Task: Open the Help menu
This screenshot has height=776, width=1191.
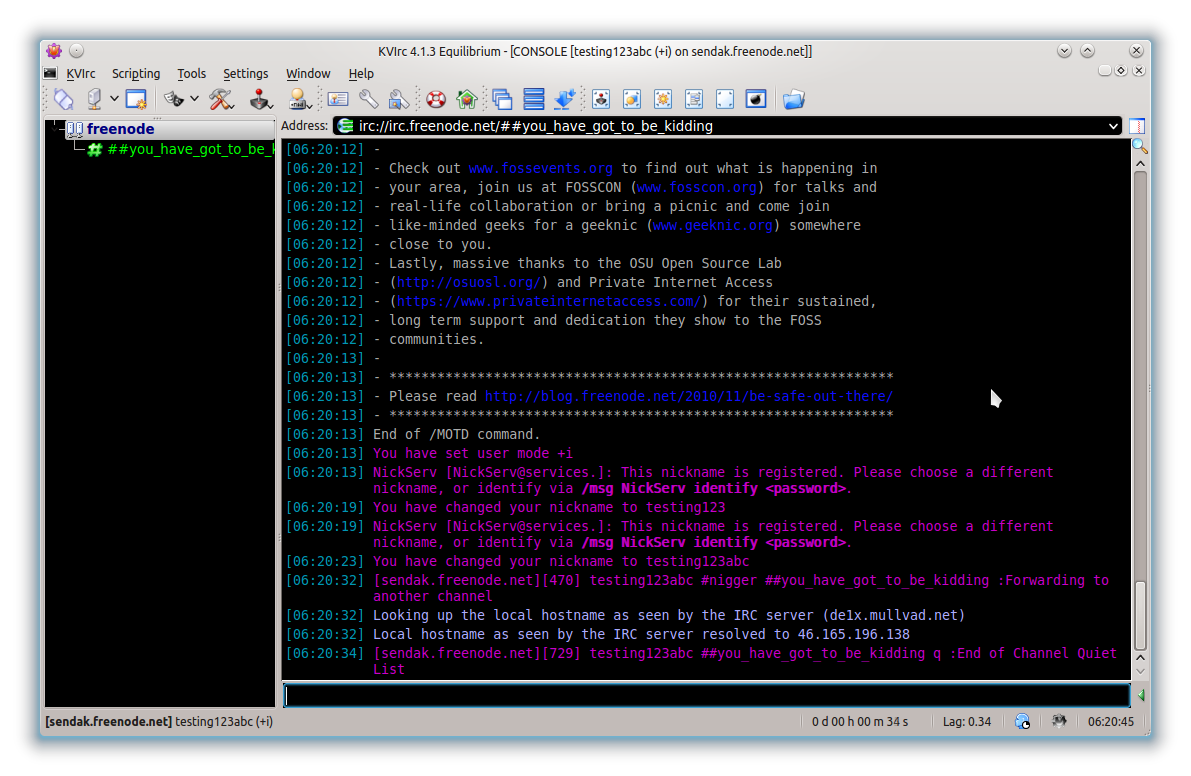Action: click(361, 74)
